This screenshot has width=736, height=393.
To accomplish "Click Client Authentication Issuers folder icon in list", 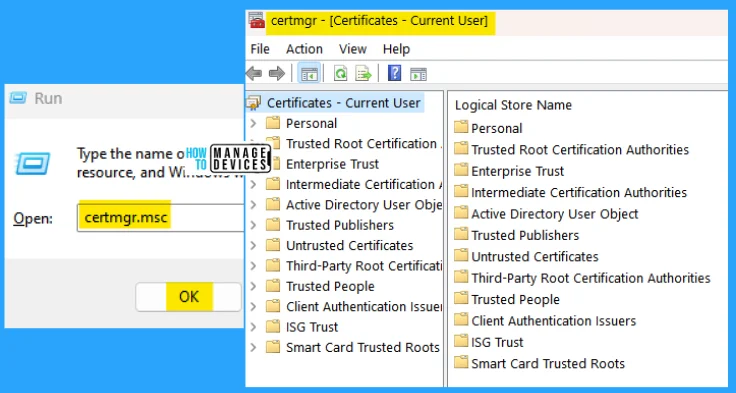I will 461,320.
